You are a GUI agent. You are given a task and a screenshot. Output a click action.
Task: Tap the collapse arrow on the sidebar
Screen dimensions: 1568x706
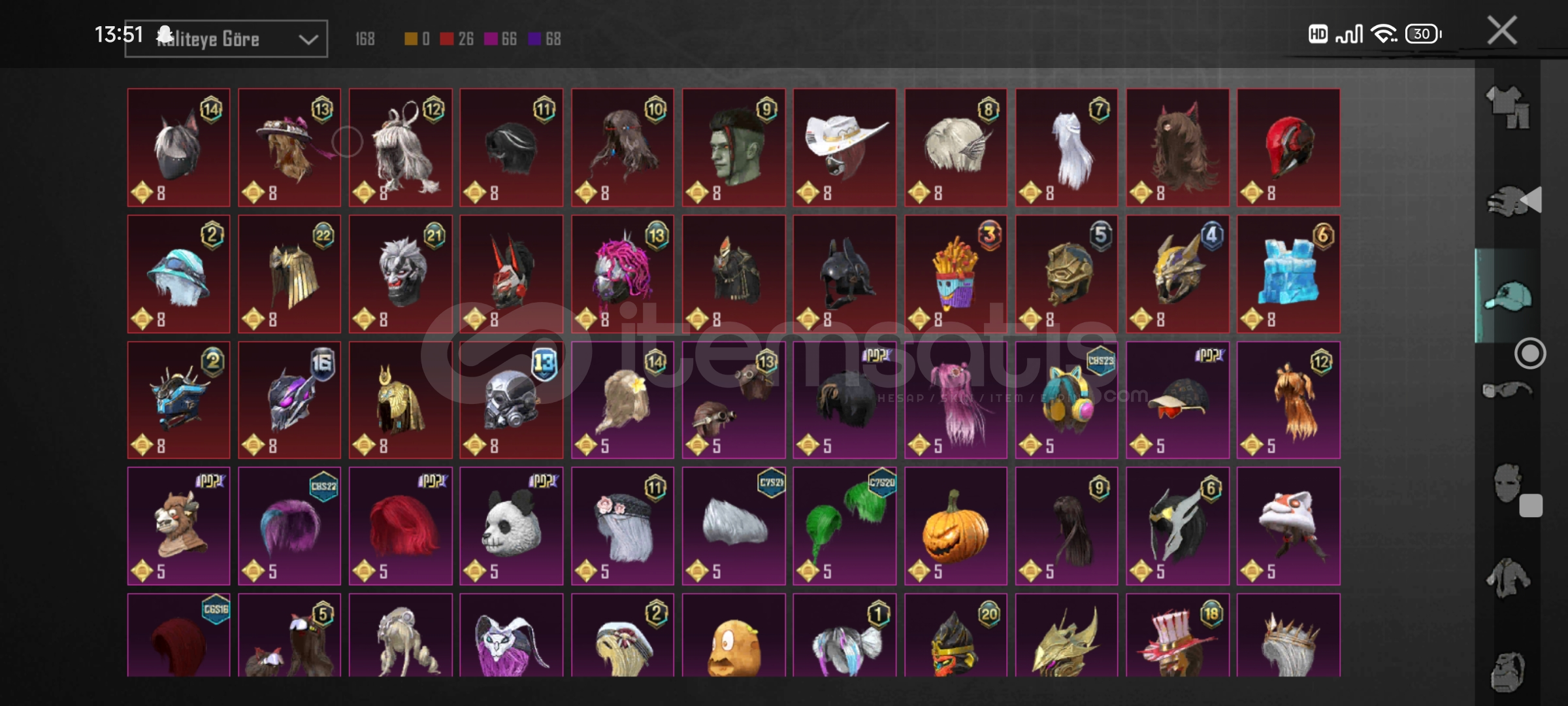(x=1531, y=199)
